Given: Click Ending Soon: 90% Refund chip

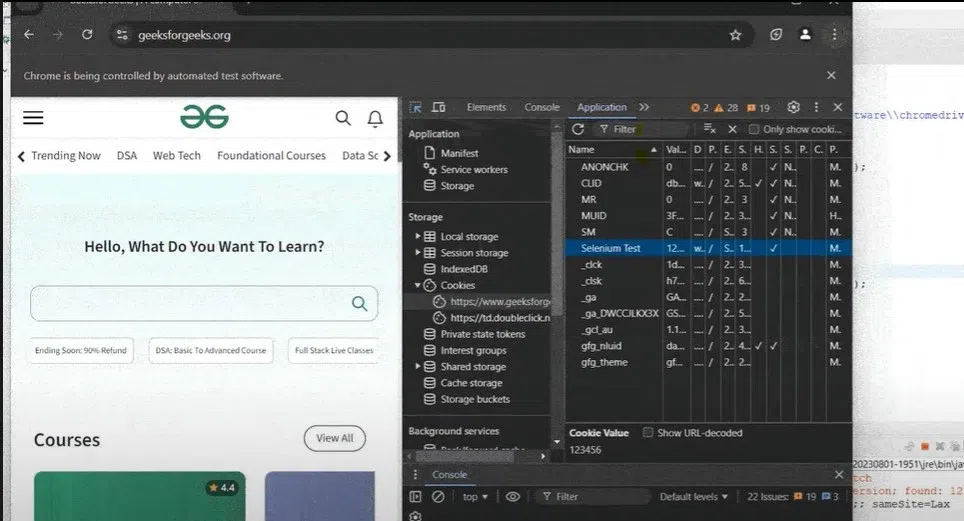Looking at the screenshot, I should (x=81, y=350).
